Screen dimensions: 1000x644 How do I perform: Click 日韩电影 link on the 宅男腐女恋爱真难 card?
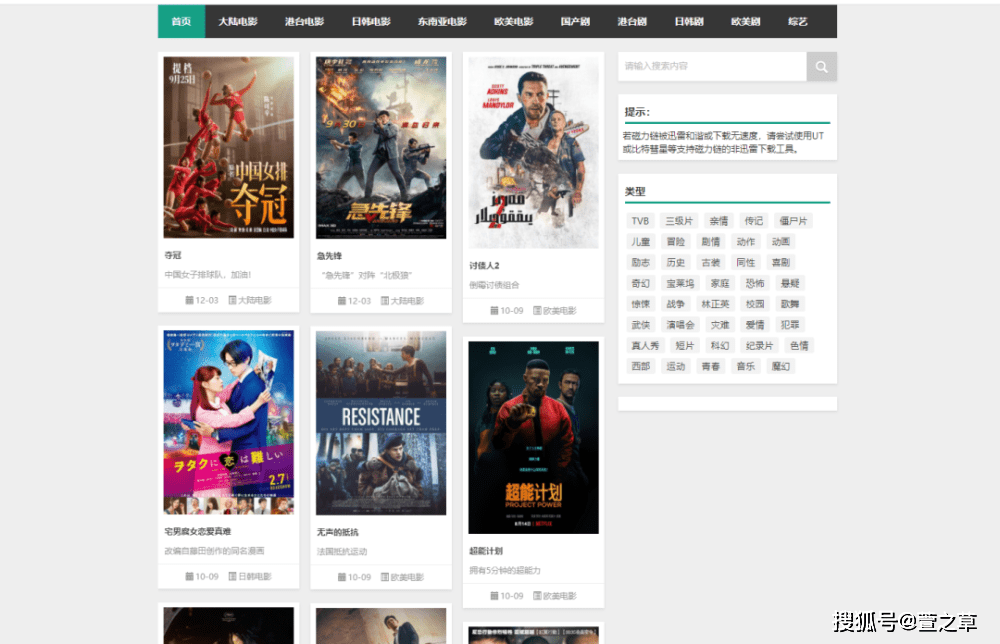[254, 576]
